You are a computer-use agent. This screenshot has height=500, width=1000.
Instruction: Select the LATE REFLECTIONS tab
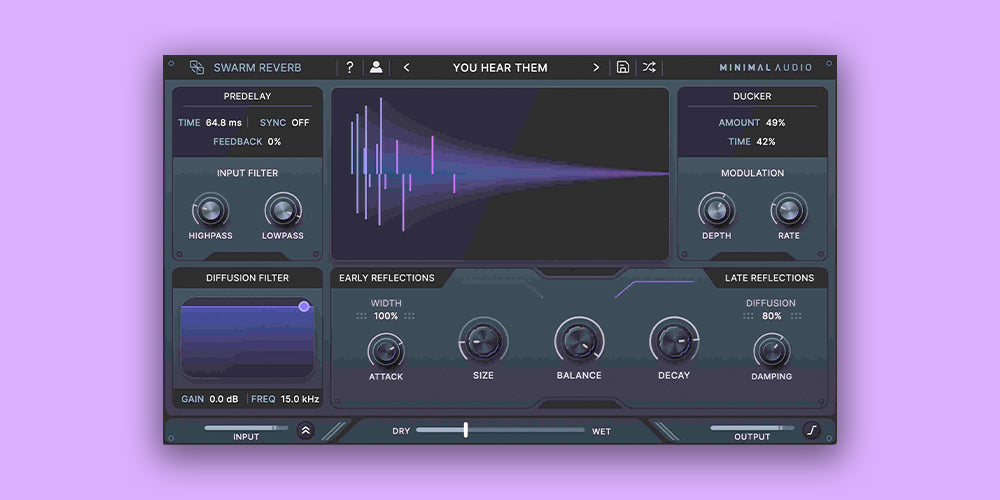coord(769,278)
